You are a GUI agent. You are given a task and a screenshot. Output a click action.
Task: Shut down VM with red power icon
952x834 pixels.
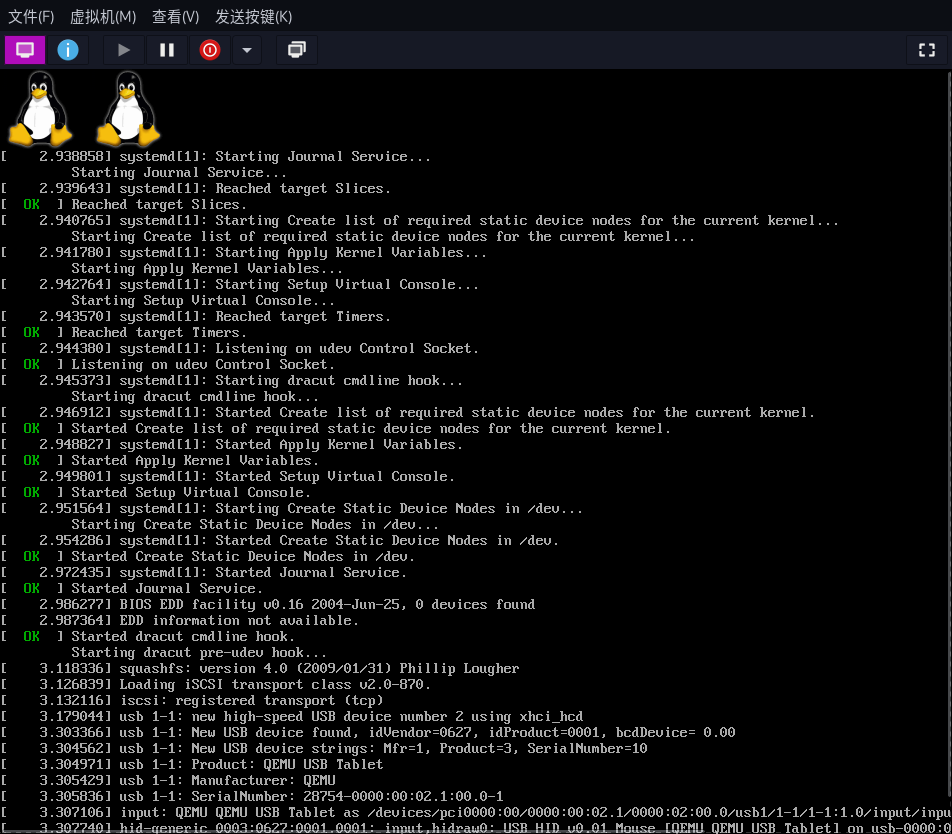209,50
